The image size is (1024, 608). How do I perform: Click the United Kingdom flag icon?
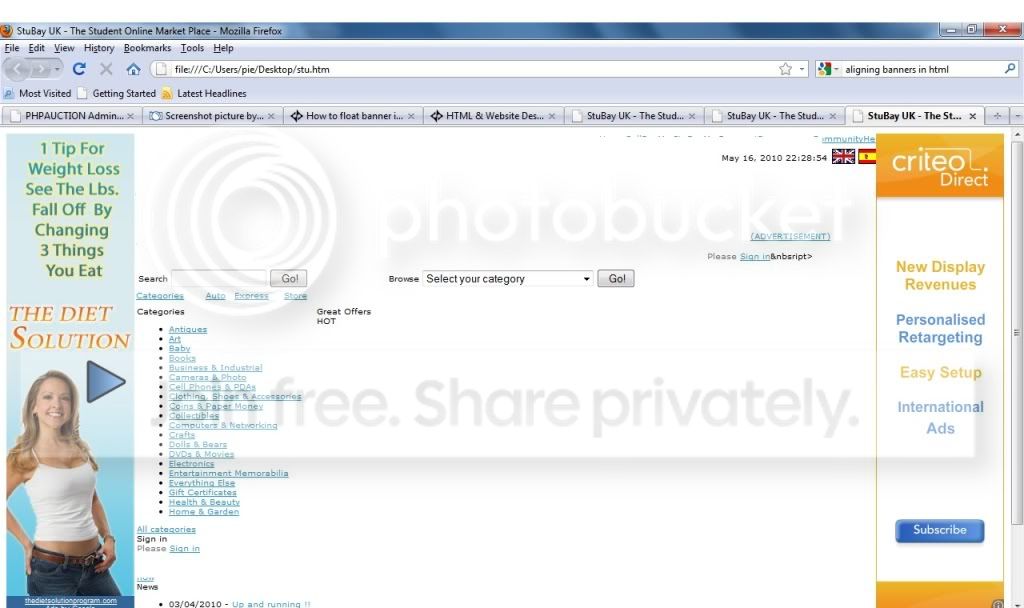coord(843,157)
